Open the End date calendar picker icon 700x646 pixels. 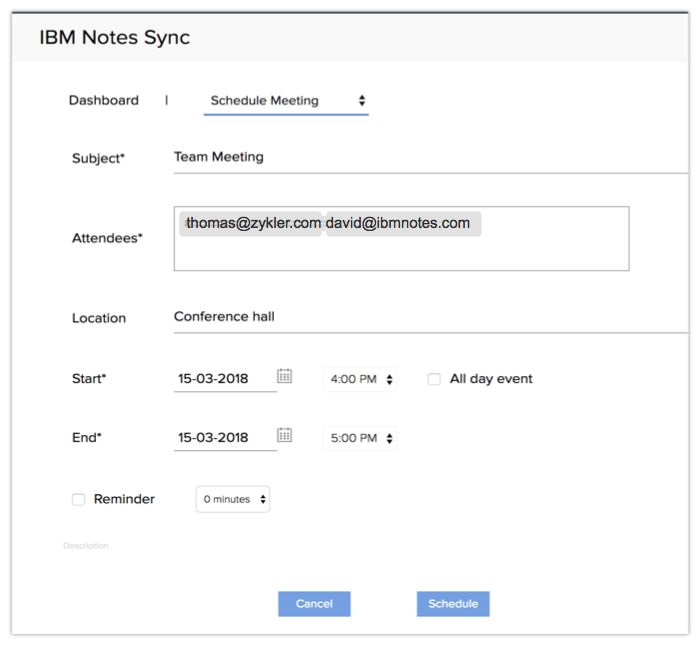285,436
